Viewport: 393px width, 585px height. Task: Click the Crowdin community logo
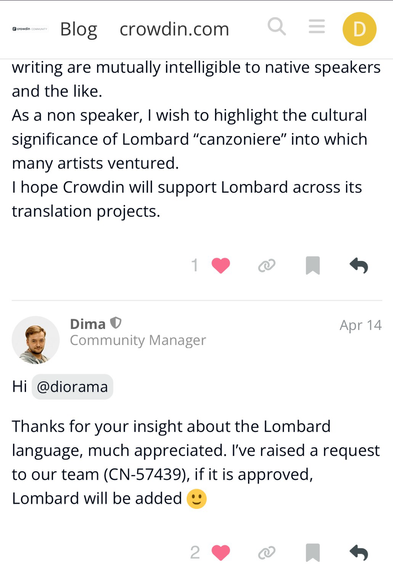[x=30, y=29]
